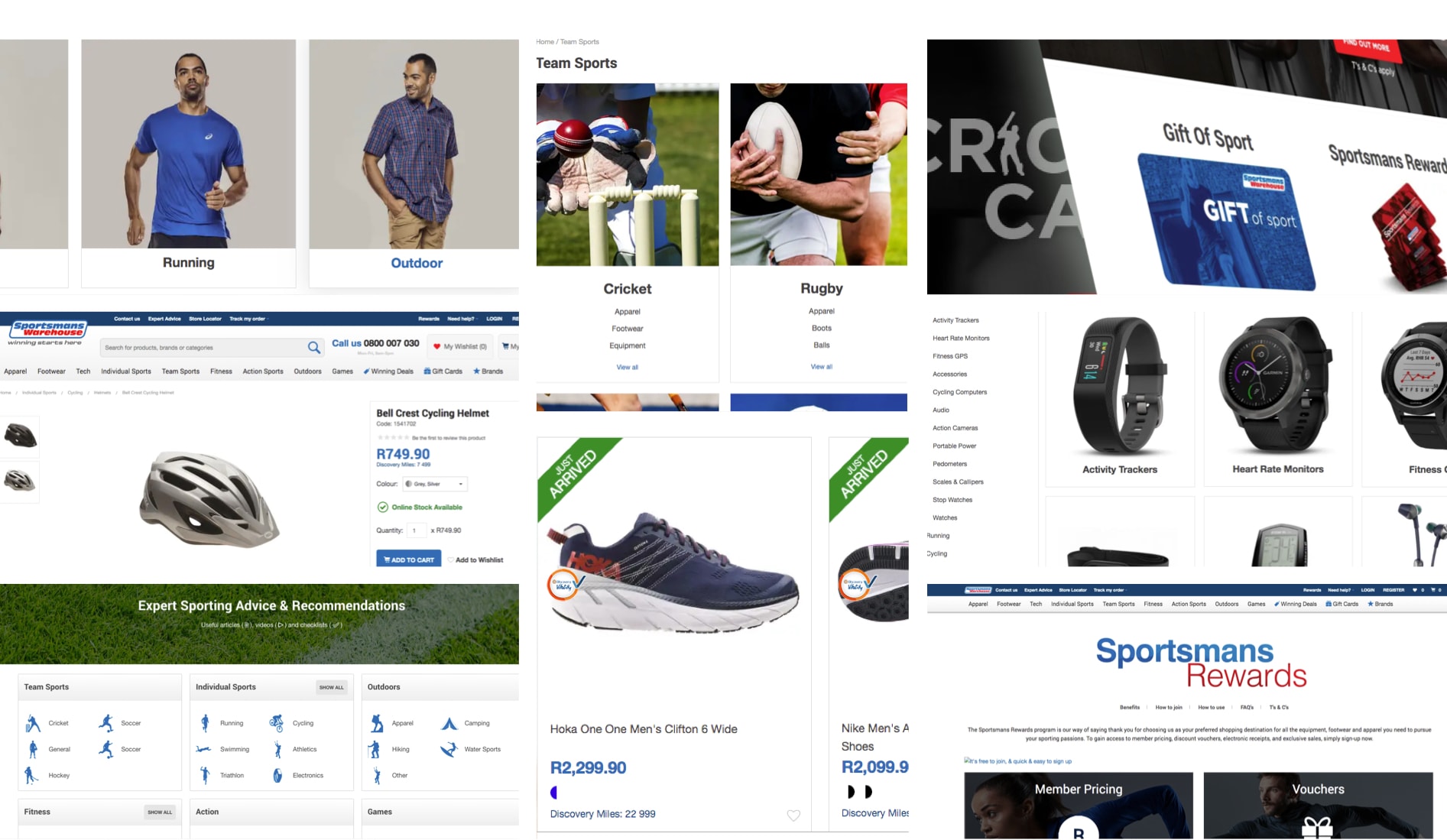Toggle Add to Wishlist option
Screen dimensions: 1447x840
tap(475, 560)
